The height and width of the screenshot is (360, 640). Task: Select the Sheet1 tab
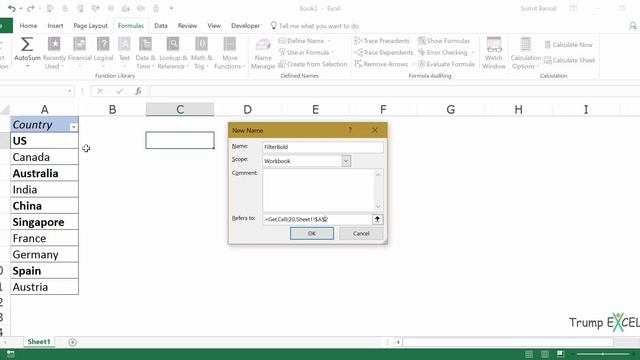tap(39, 342)
